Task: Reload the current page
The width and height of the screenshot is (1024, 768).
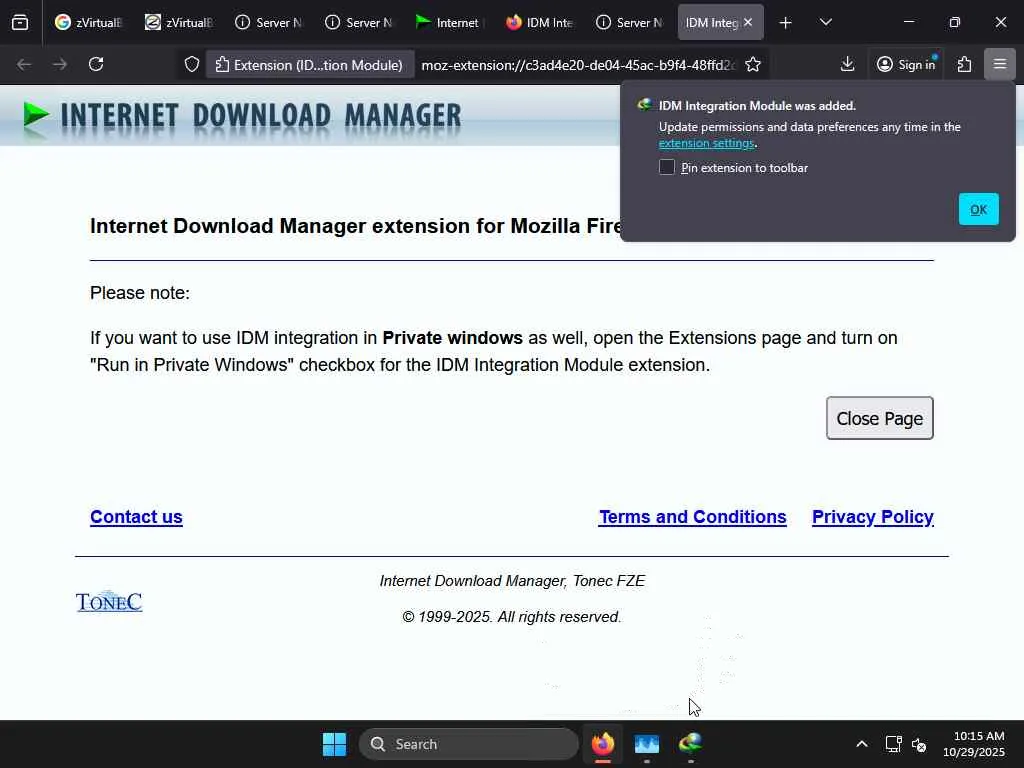Action: [x=96, y=64]
